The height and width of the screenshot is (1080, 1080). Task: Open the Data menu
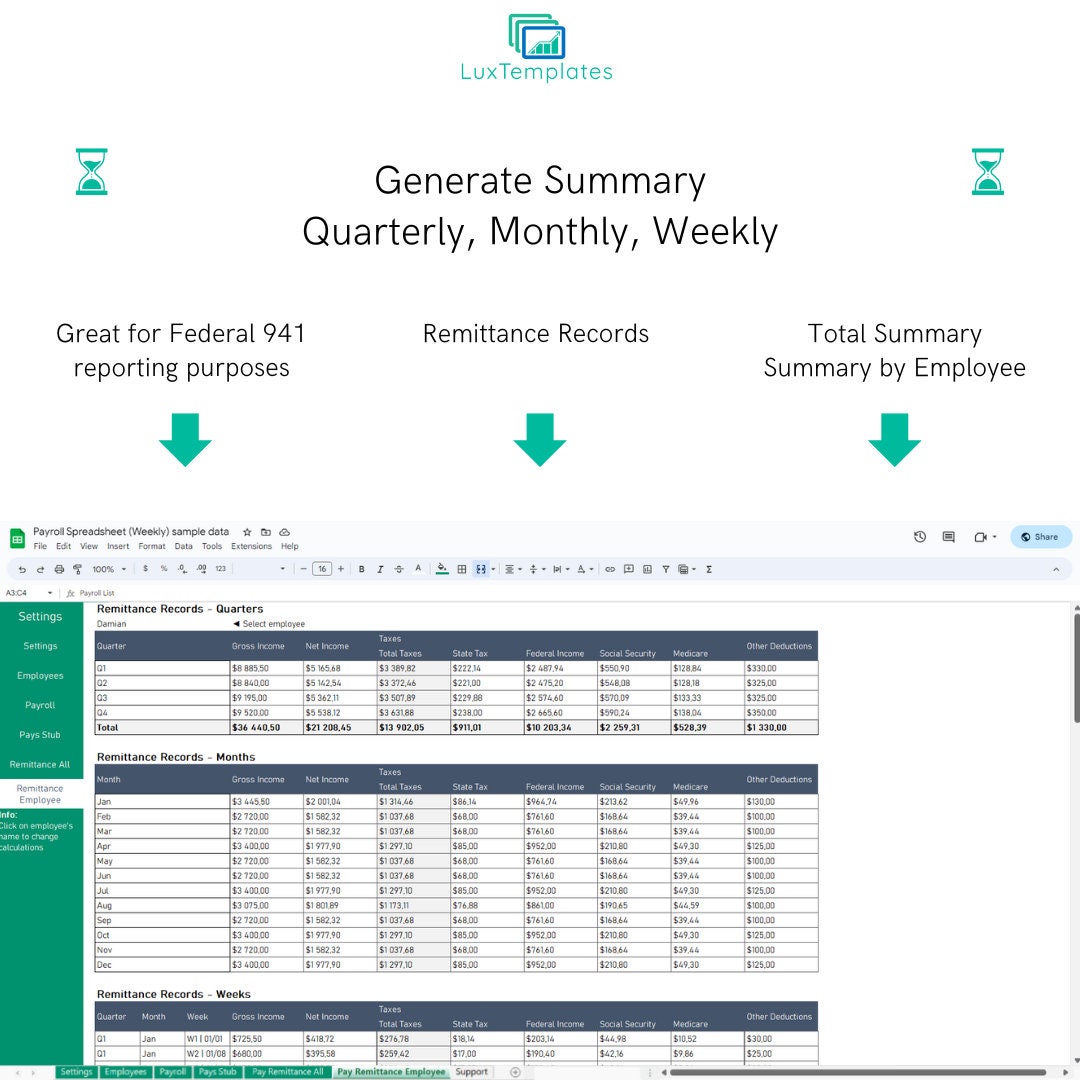(183, 546)
